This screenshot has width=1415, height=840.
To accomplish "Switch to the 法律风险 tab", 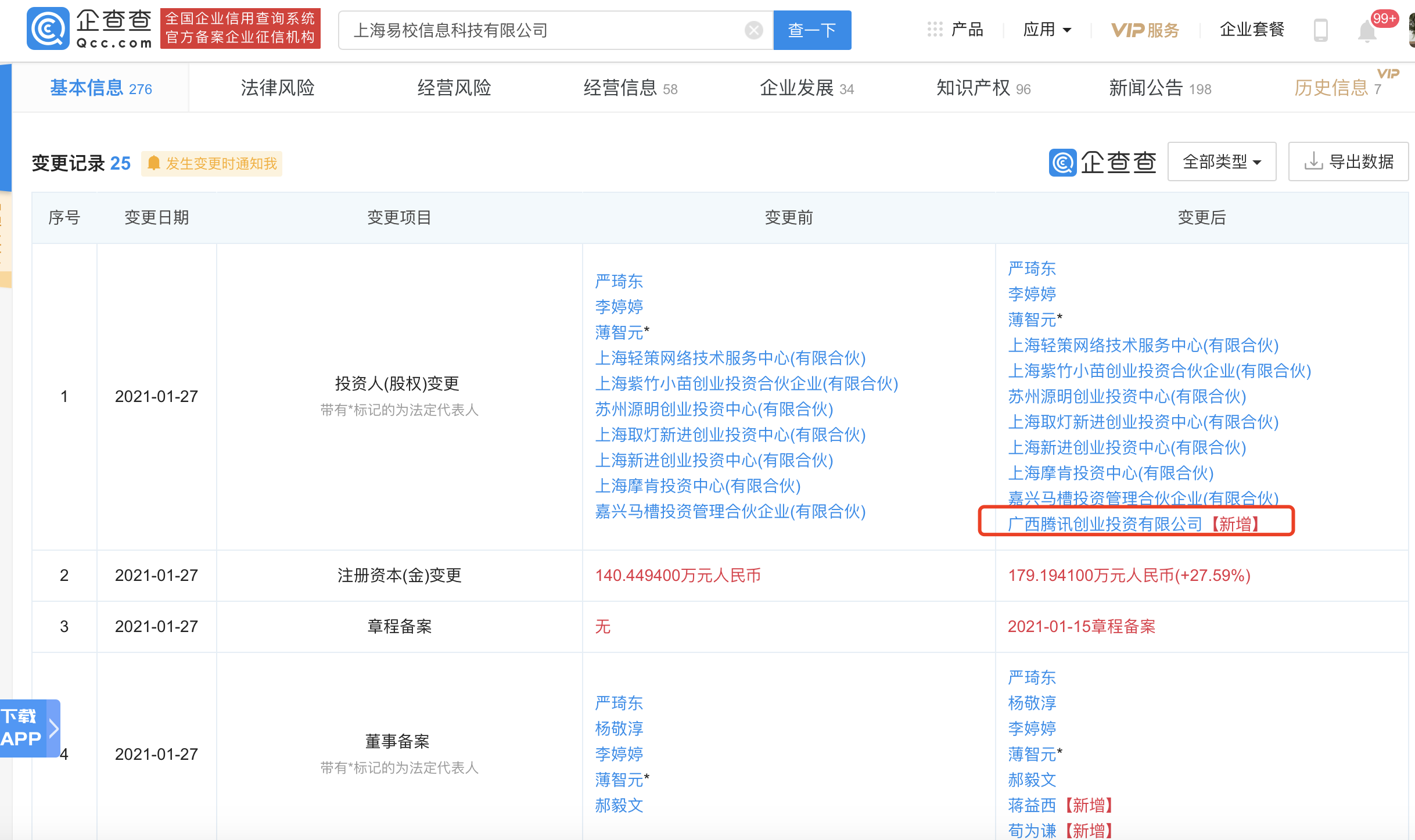I will [x=278, y=88].
